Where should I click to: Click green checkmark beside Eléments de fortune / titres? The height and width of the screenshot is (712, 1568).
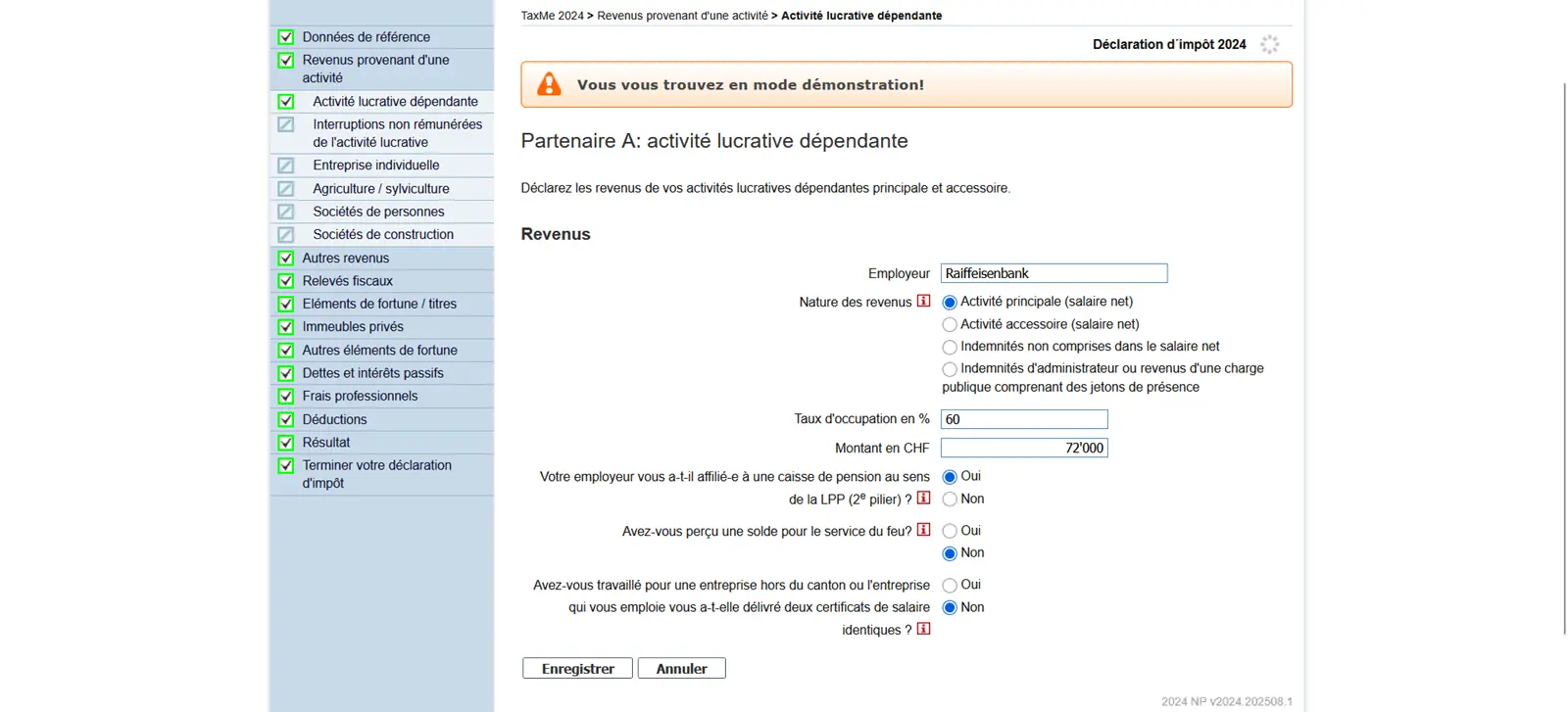coord(286,304)
